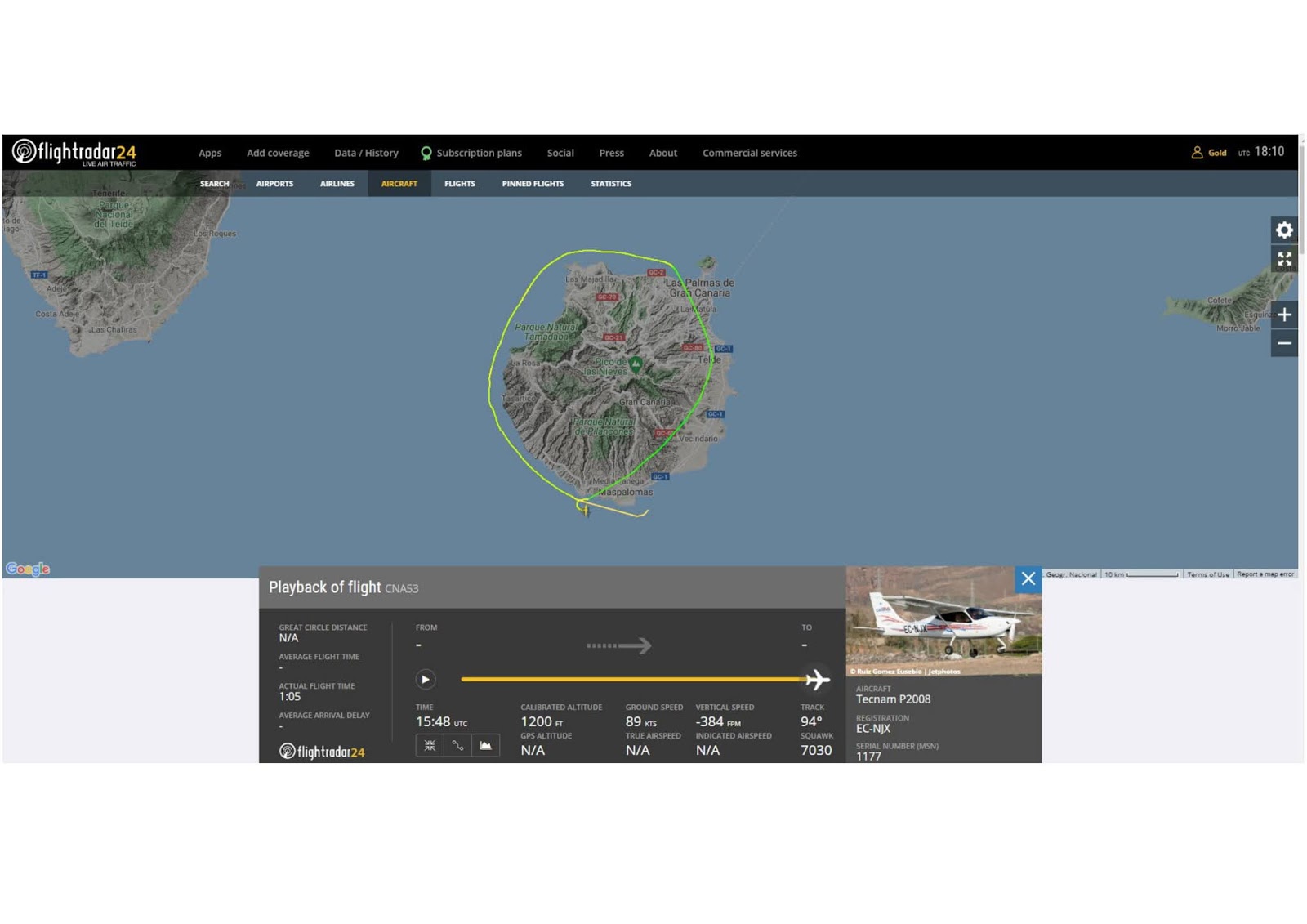Click the Gold account user icon

1197,153
